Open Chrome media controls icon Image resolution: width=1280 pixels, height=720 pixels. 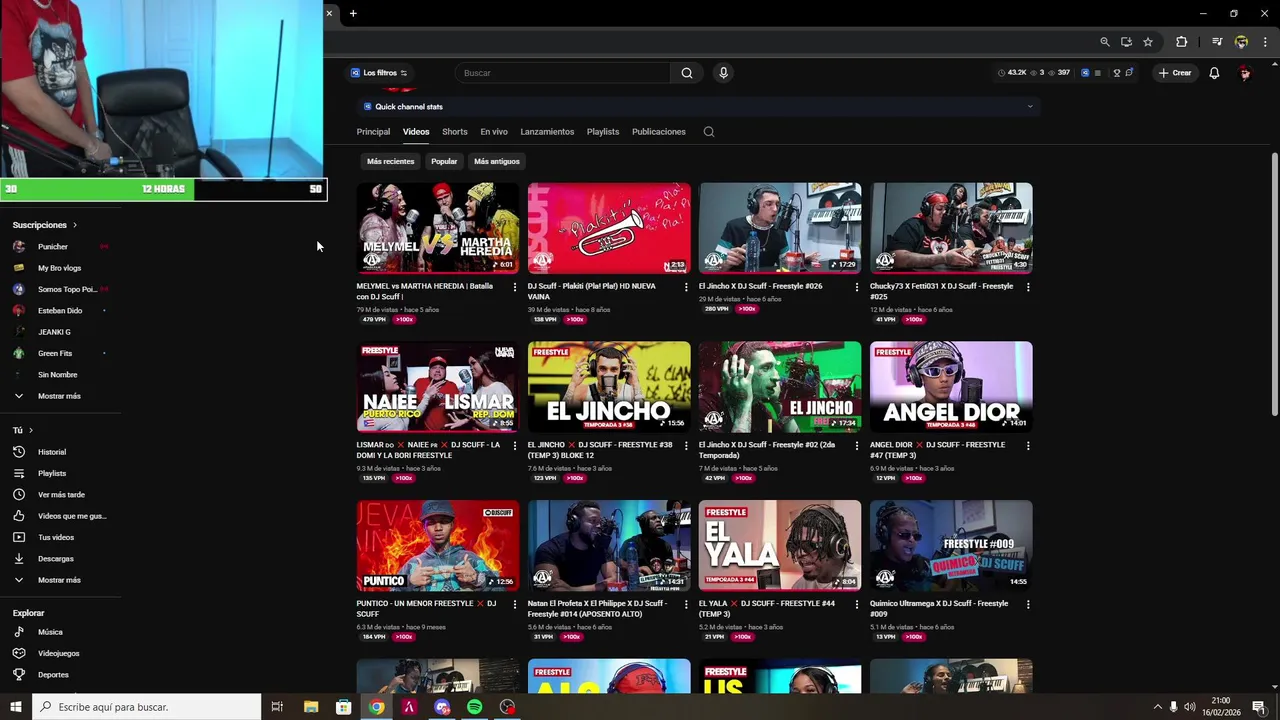(1216, 42)
